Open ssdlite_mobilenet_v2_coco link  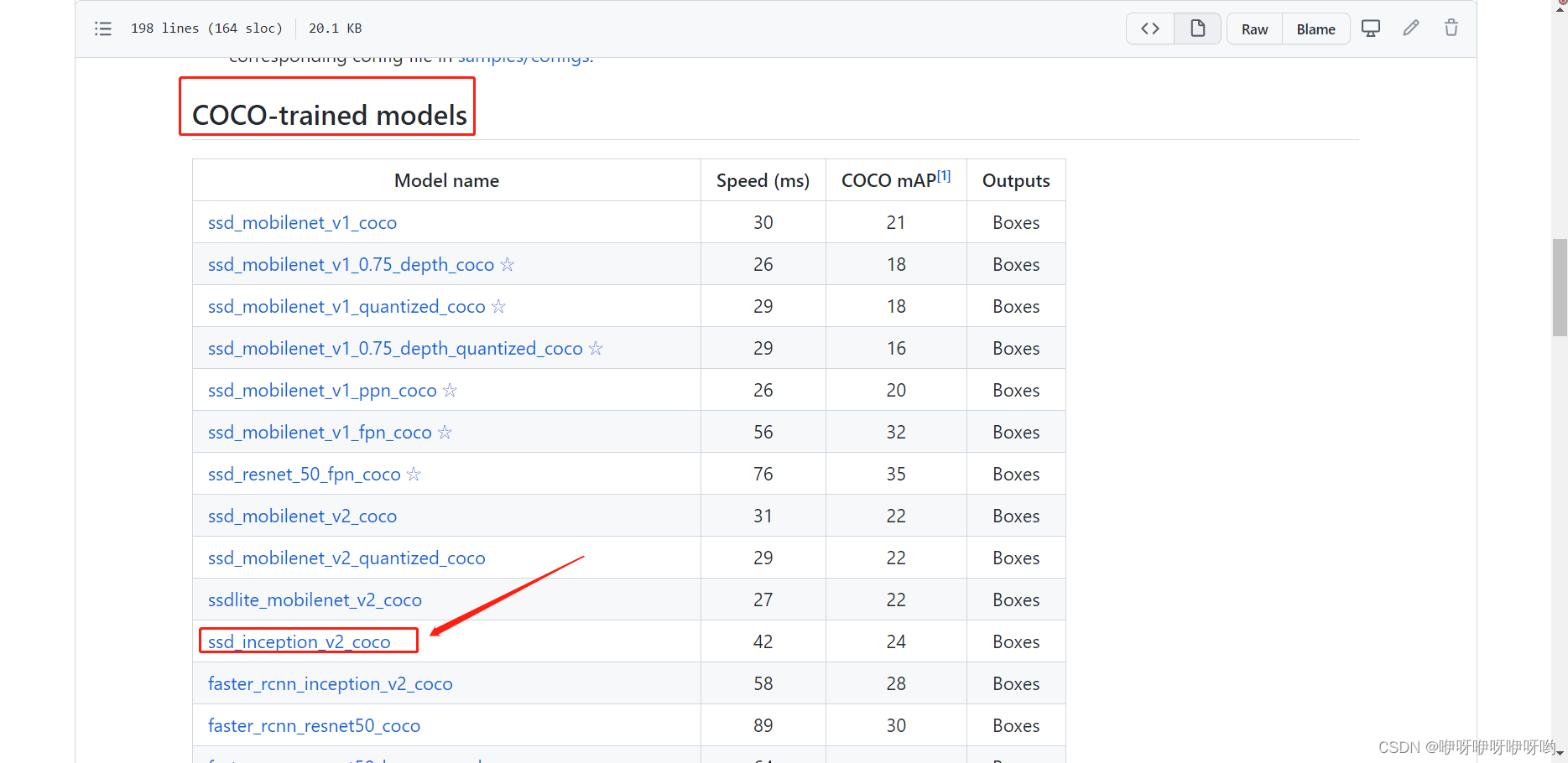[x=315, y=599]
